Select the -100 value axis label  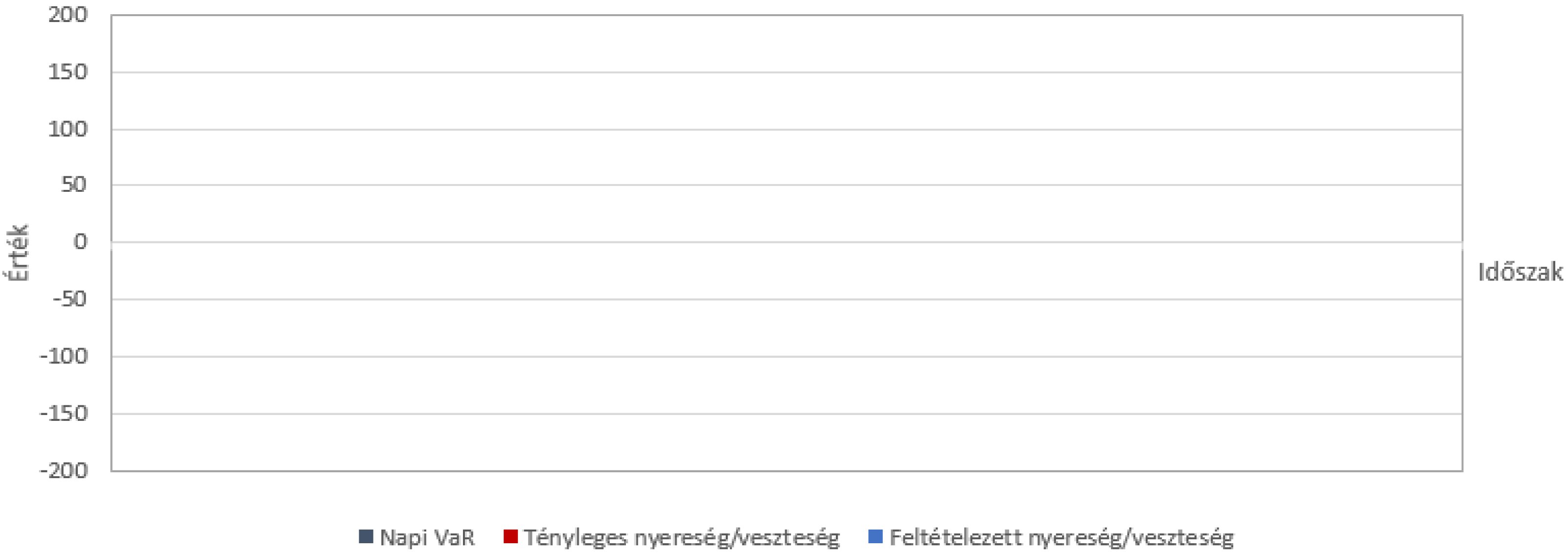(64, 356)
